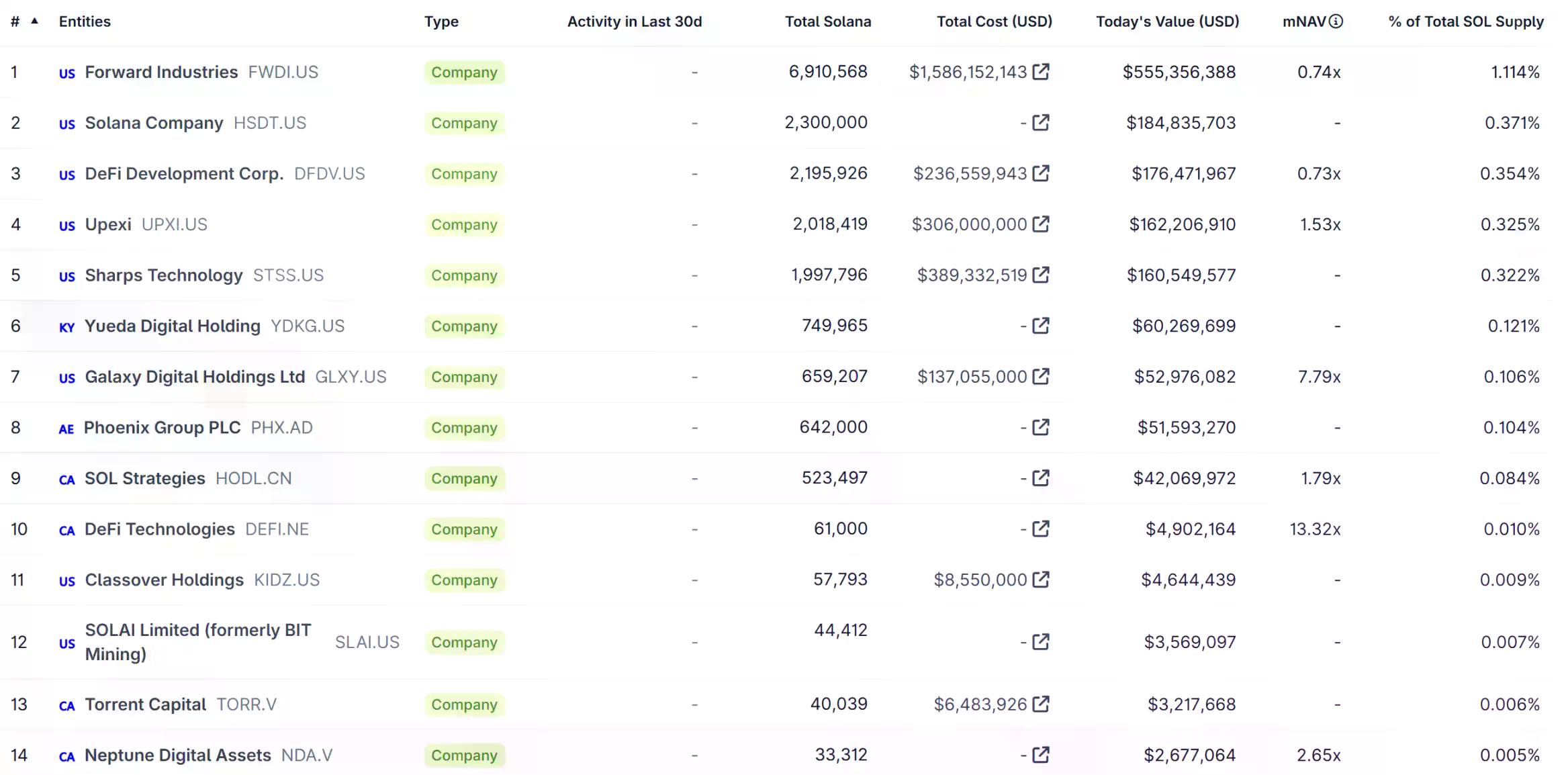Show mNAV info tooltip icon
The image size is (1568, 775).
coord(1336,21)
